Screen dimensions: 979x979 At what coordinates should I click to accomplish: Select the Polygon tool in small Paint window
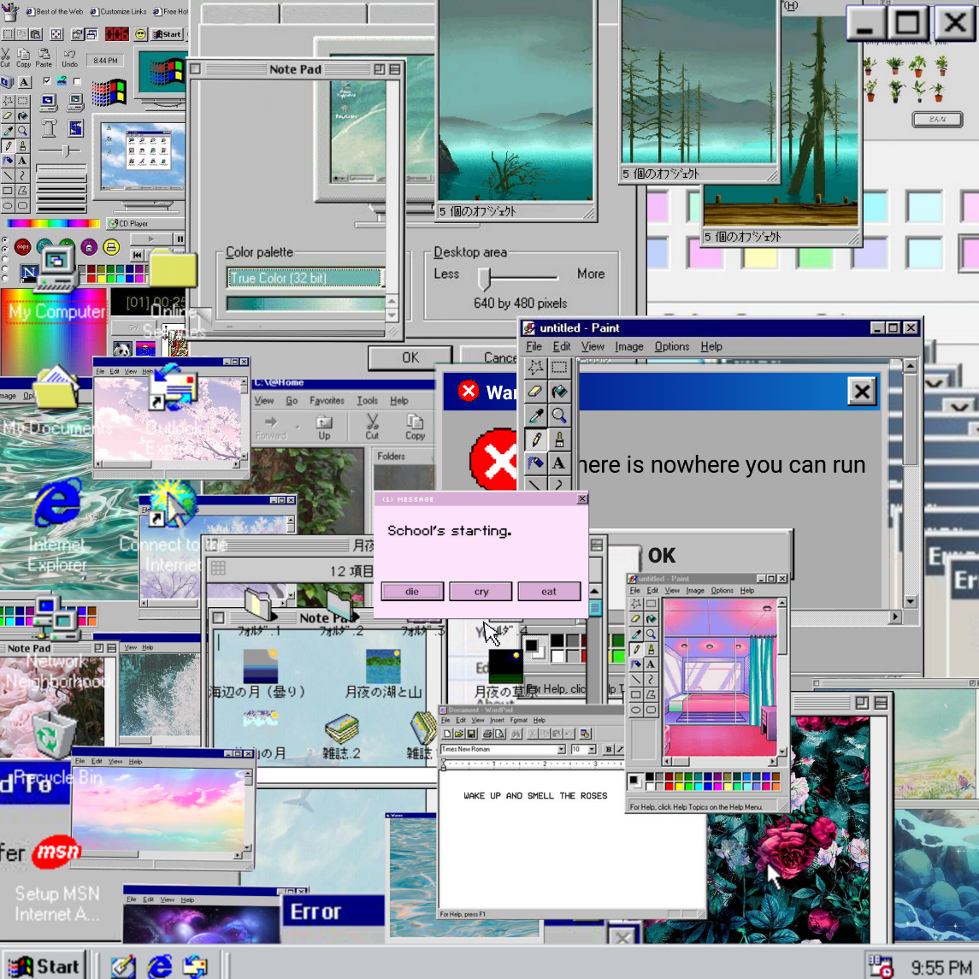tap(651, 695)
